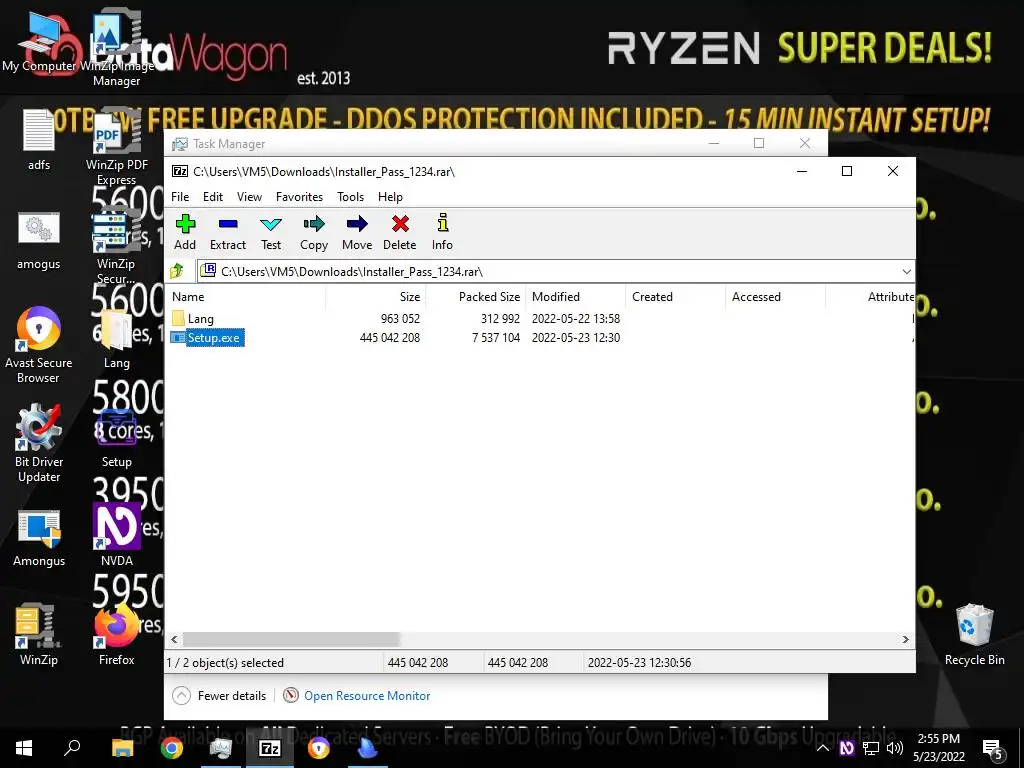The image size is (1024, 768).
Task: Open the Windows Start menu
Action: click(x=24, y=748)
